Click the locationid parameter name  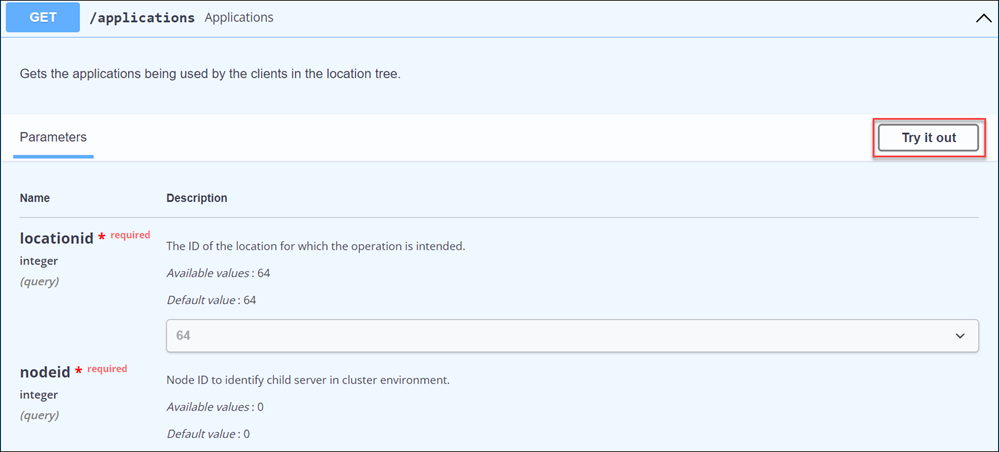click(57, 238)
